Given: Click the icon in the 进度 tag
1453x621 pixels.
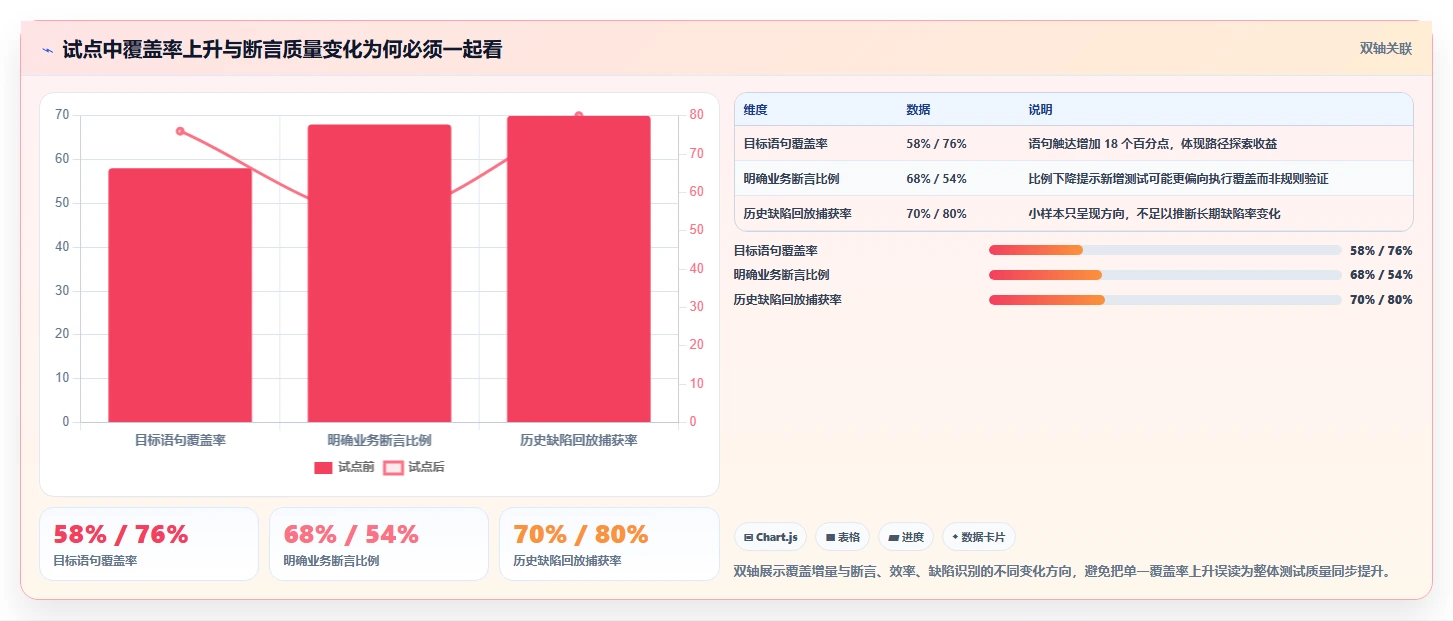Looking at the screenshot, I should [893, 537].
